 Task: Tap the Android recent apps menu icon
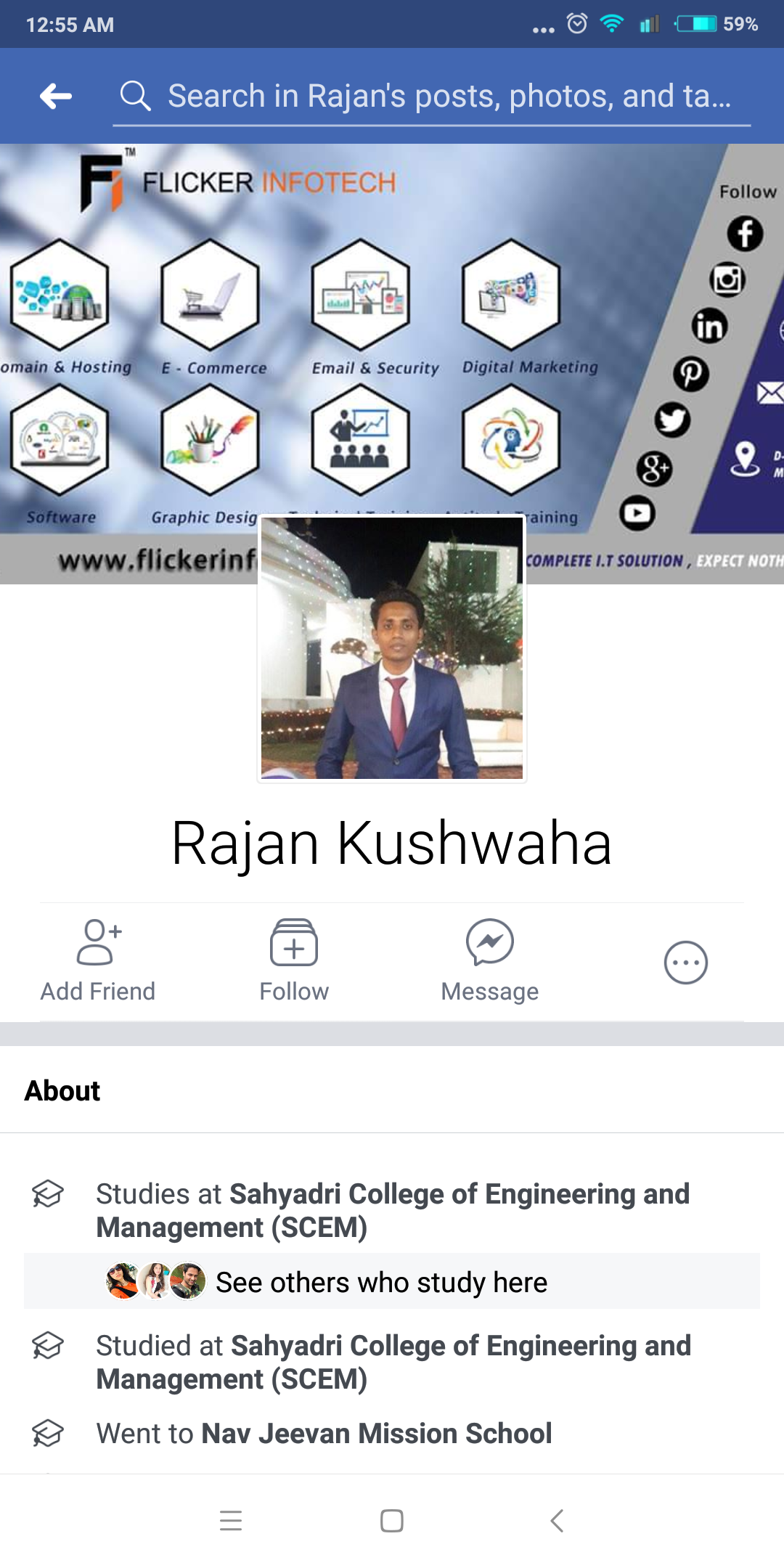coord(231,1520)
